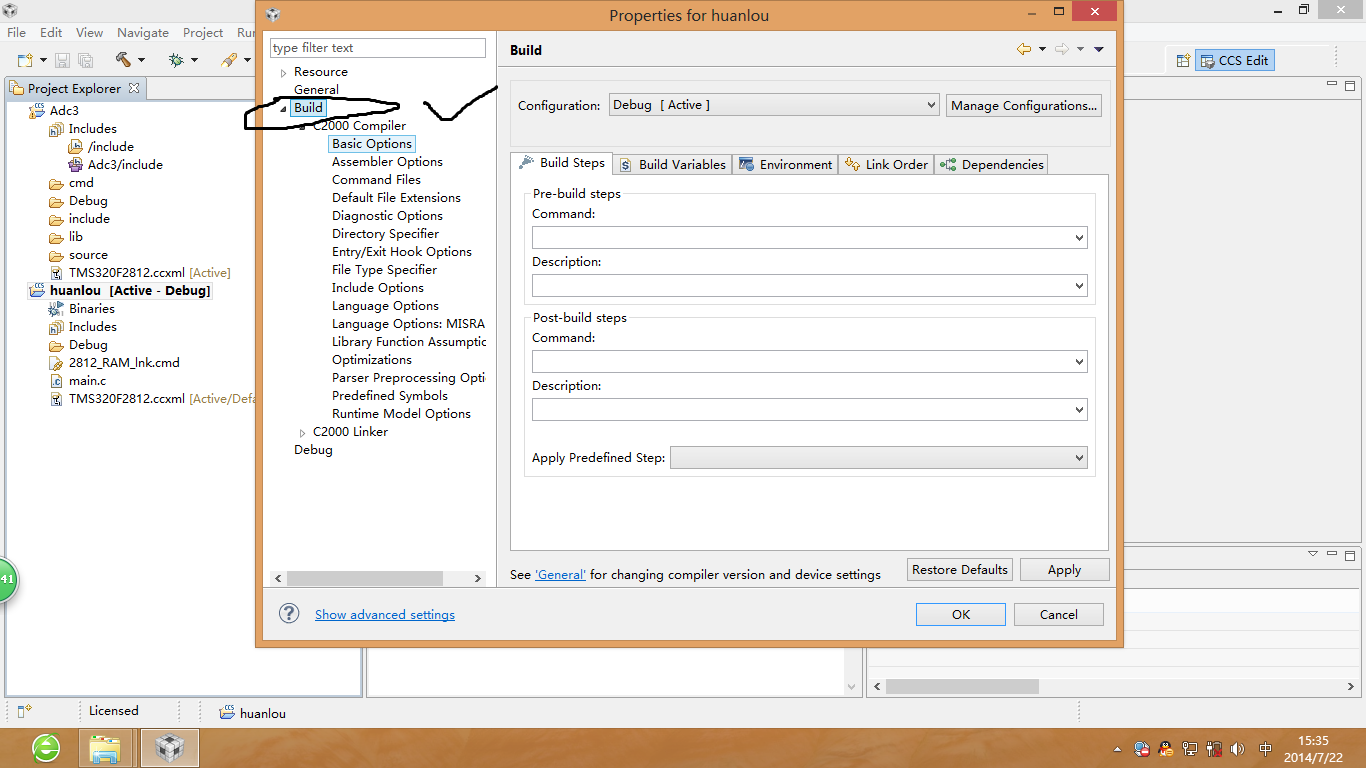Click the yellow Back arrow in Properties dialog

(x=1024, y=49)
